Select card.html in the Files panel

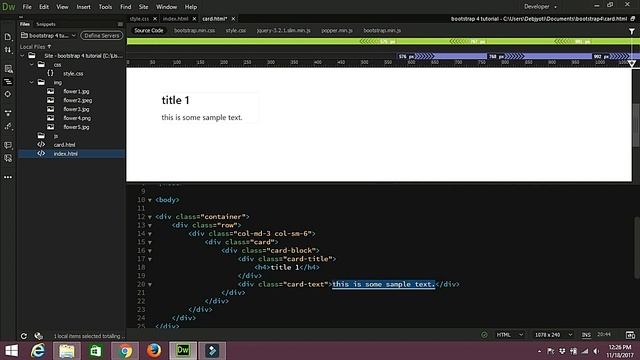point(64,145)
